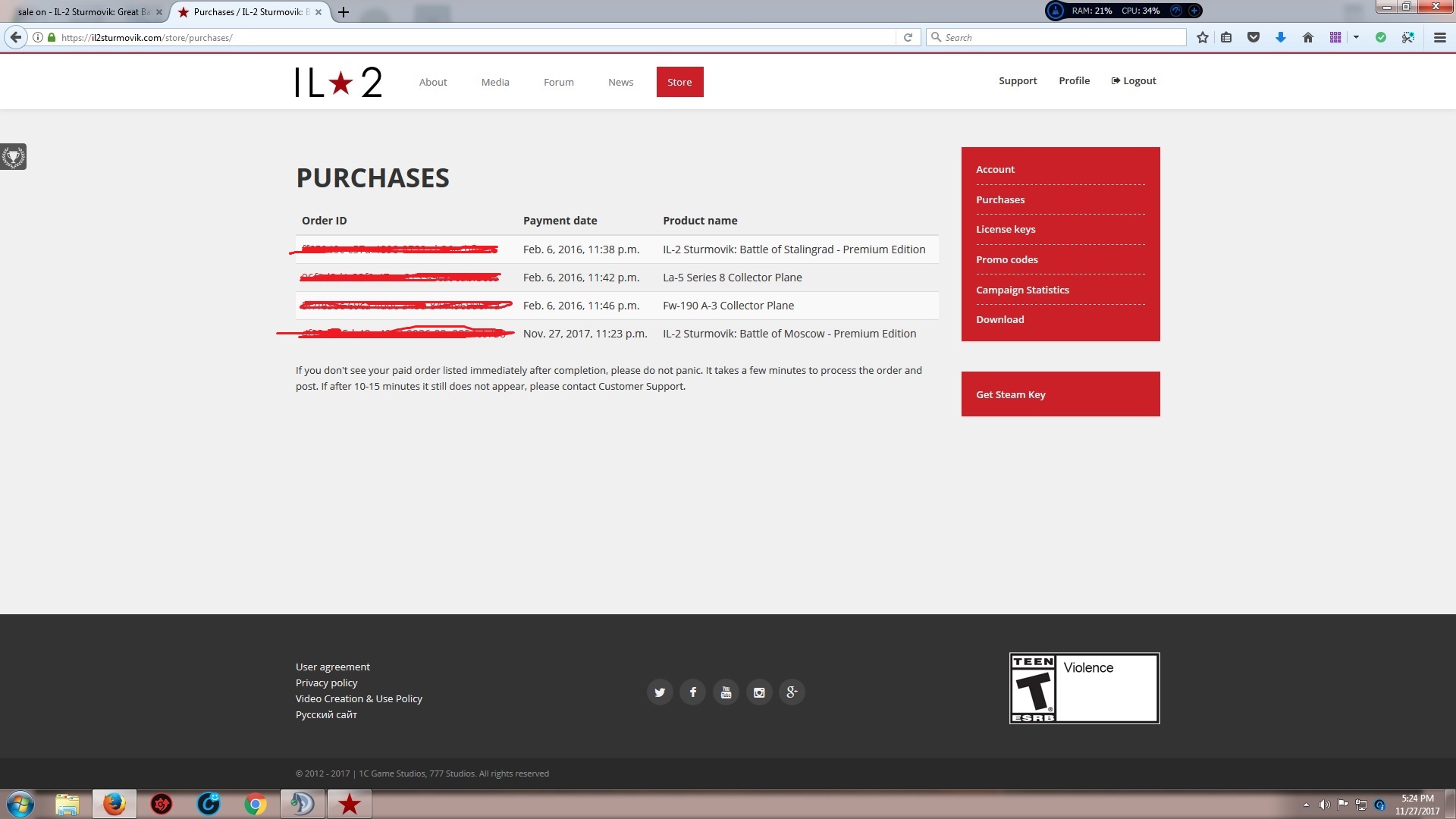
Task: Show hidden system tray icons
Action: (x=1306, y=805)
